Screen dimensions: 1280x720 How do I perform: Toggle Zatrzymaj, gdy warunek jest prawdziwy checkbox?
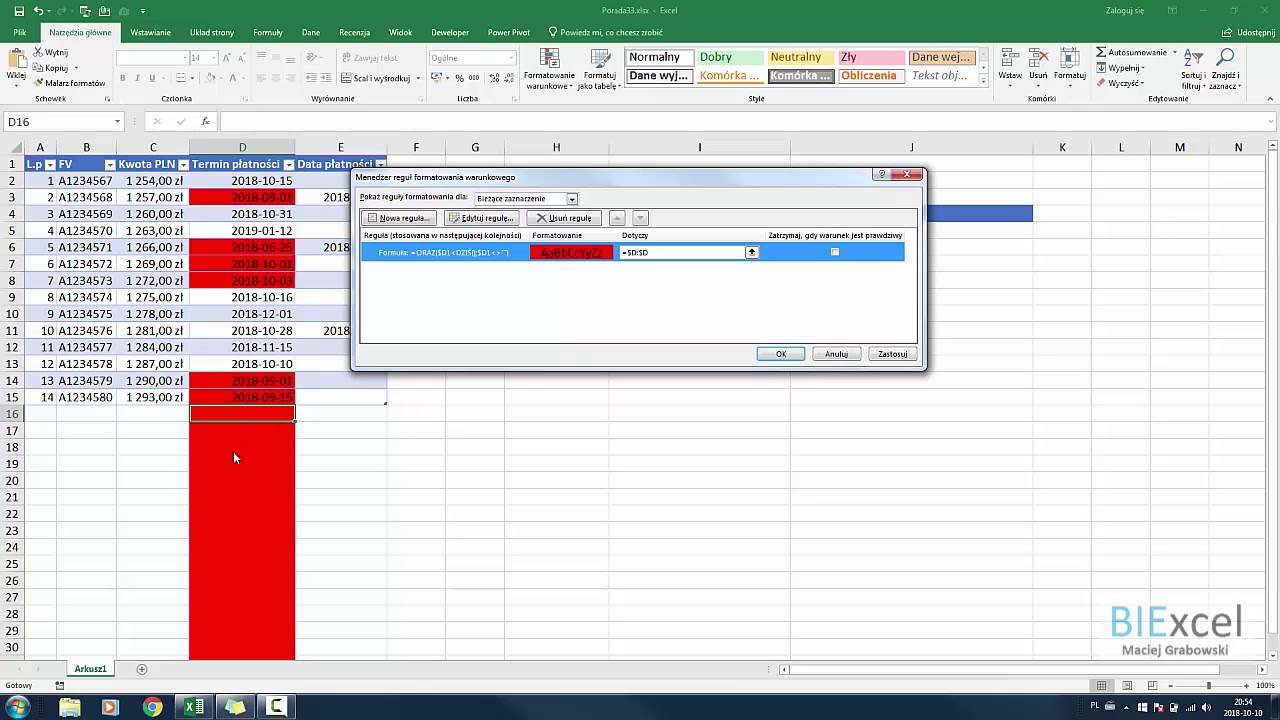(835, 252)
